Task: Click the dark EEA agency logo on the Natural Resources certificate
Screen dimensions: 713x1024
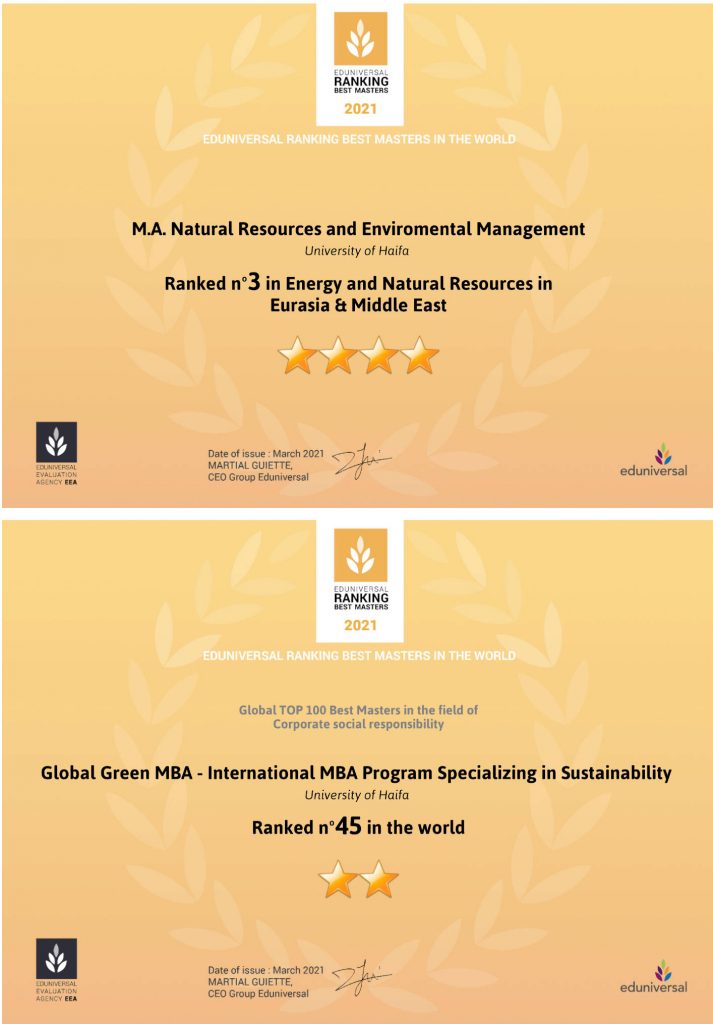Action: click(x=56, y=442)
